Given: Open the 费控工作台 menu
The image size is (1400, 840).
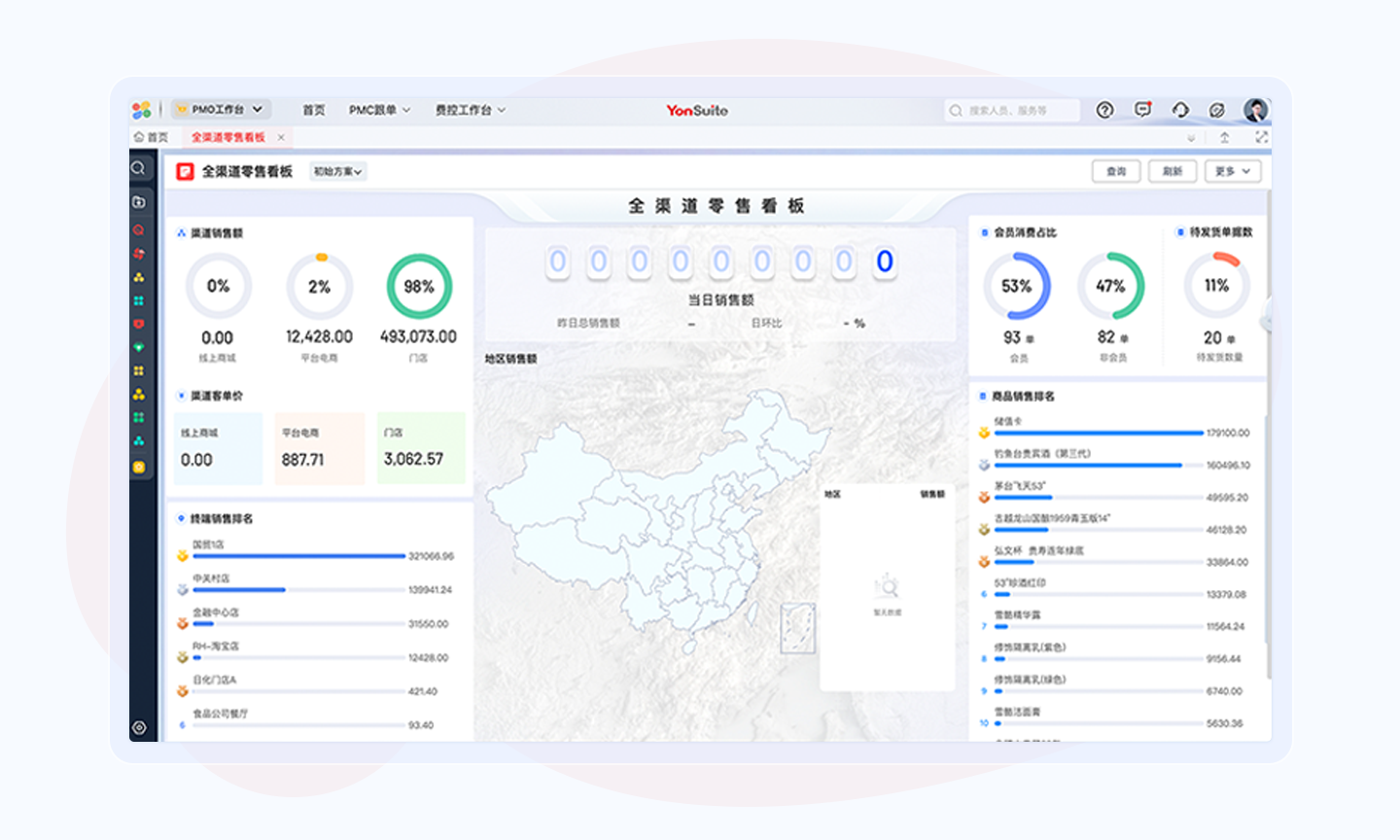Looking at the screenshot, I should tap(470, 110).
